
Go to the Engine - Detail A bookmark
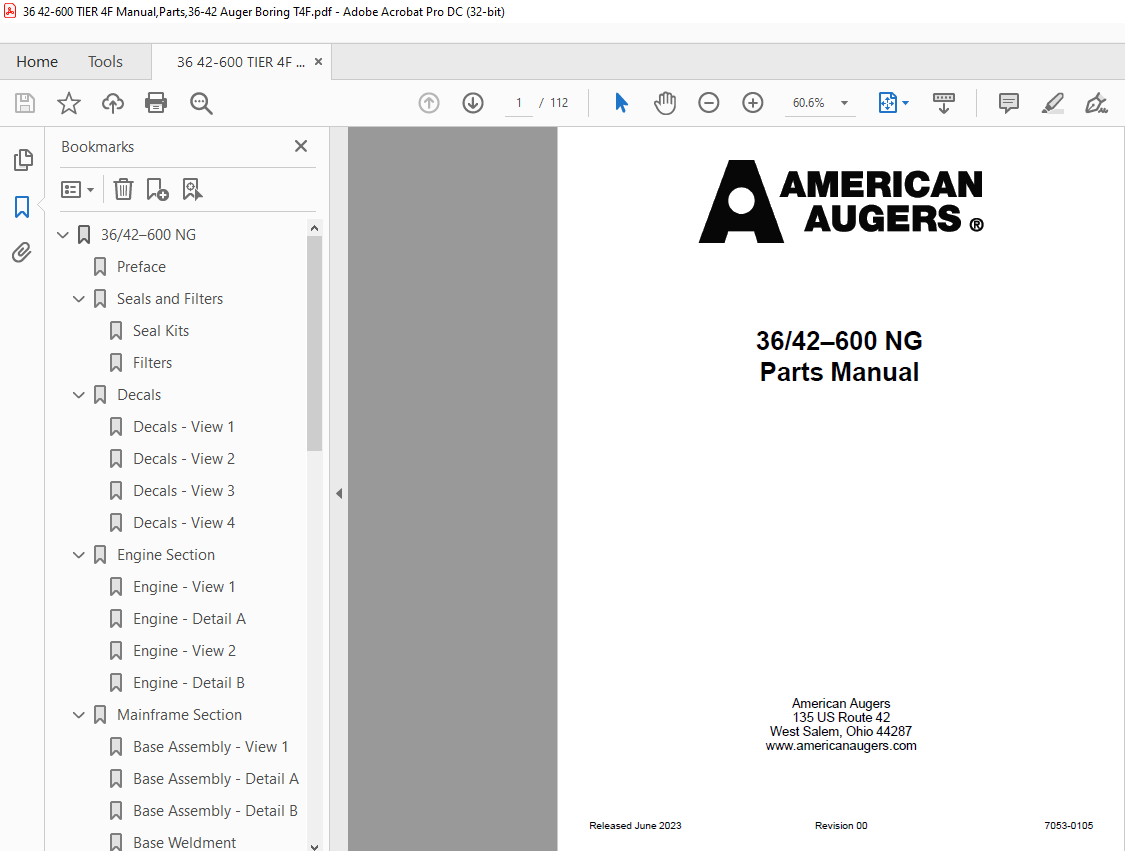pyautogui.click(x=189, y=619)
